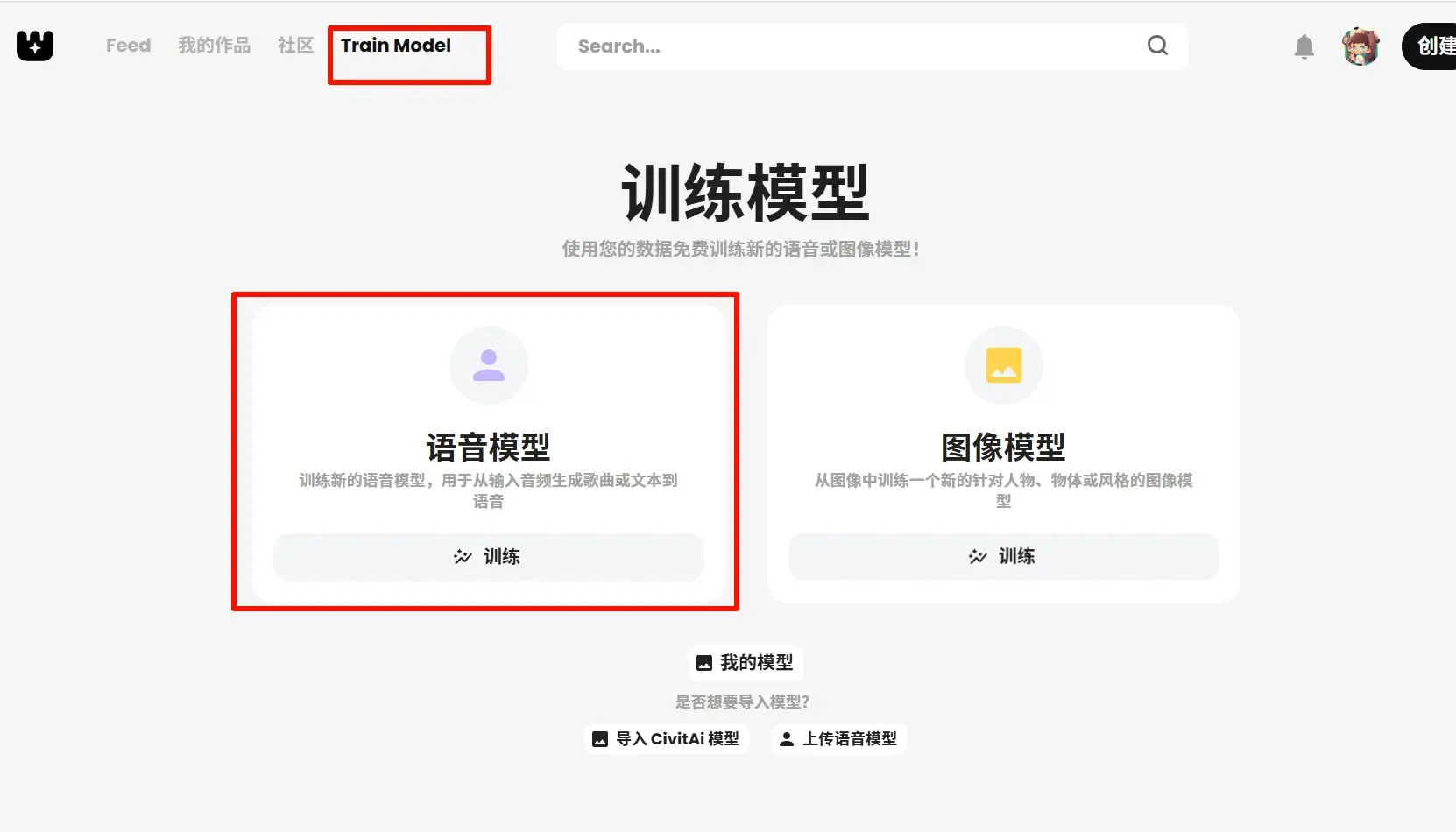Go to the Feed tab
Screen dimensions: 1456x832
coord(128,46)
